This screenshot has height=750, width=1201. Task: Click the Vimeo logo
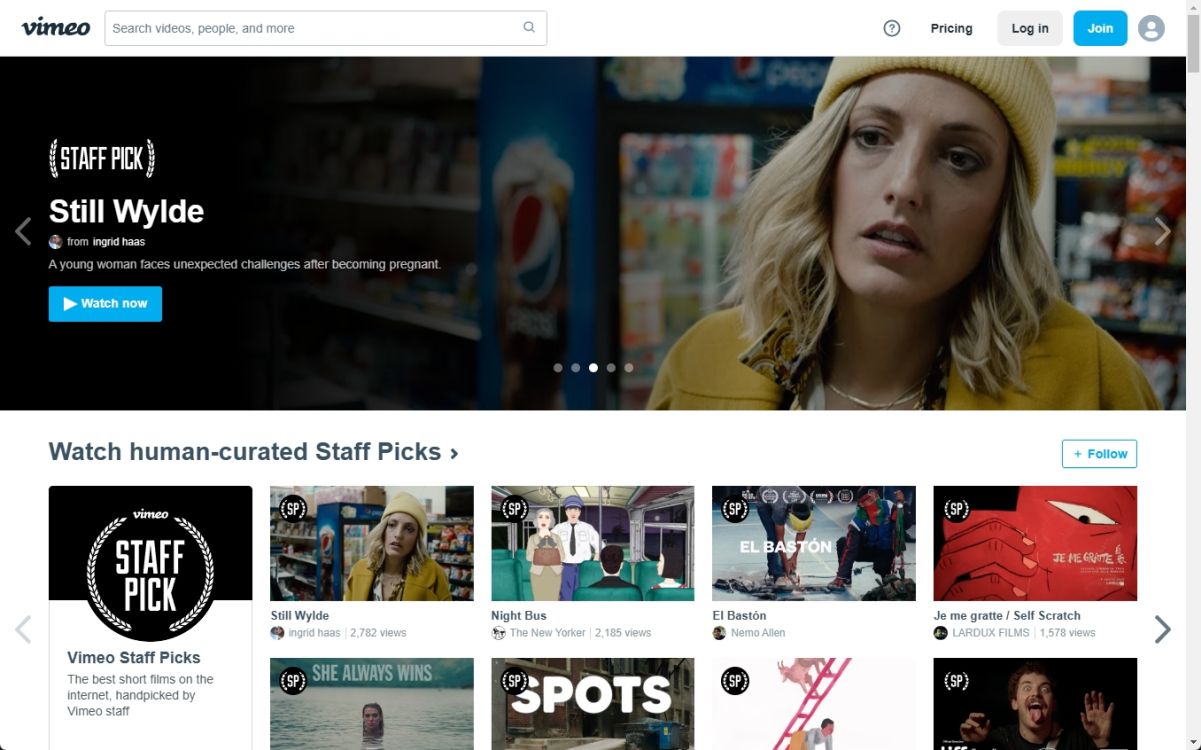point(55,27)
